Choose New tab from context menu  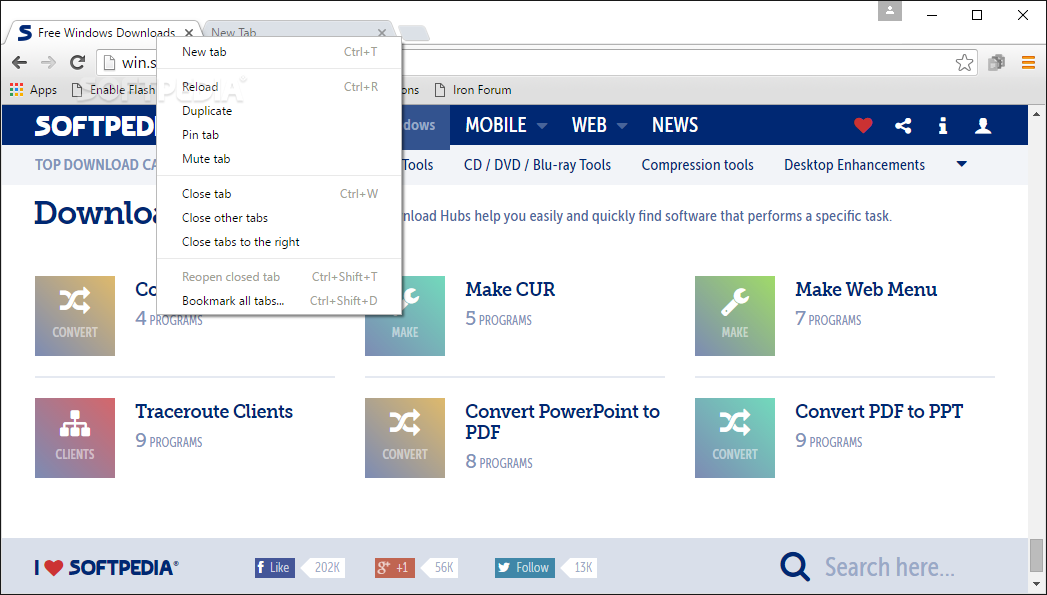tap(279, 51)
